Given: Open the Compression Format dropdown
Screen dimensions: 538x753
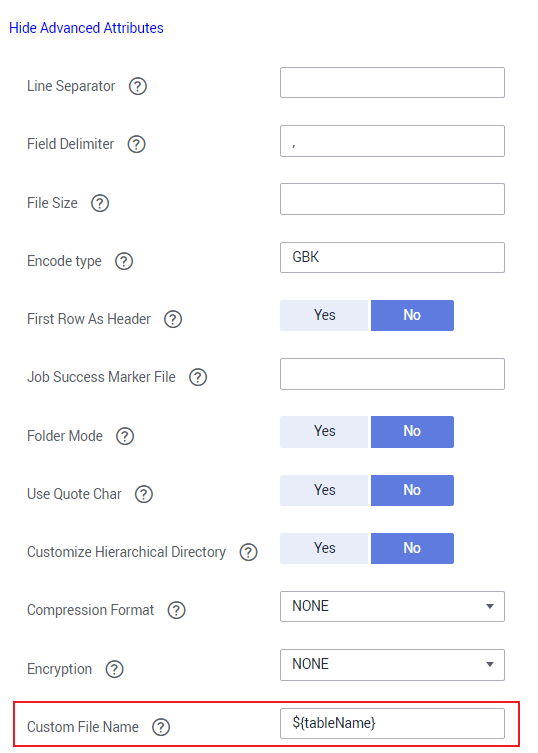Looking at the screenshot, I should (x=392, y=607).
